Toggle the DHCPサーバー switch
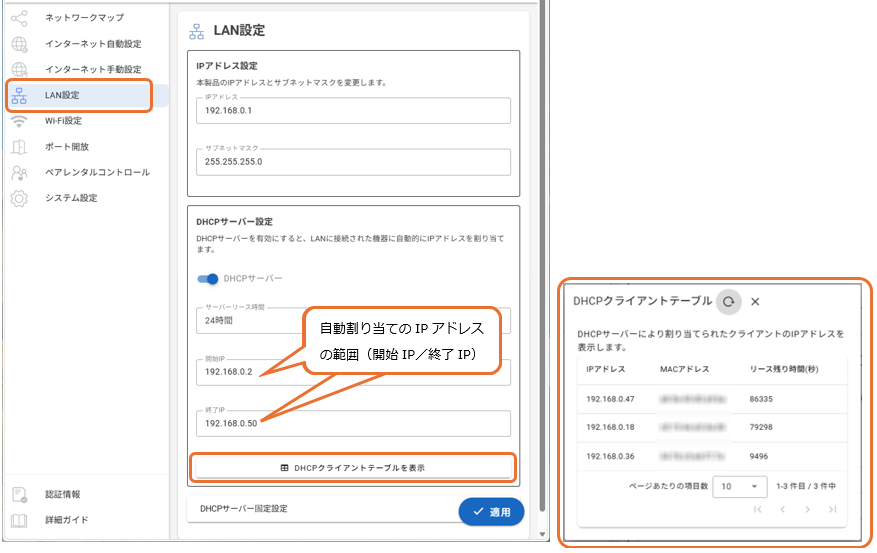 tap(209, 279)
